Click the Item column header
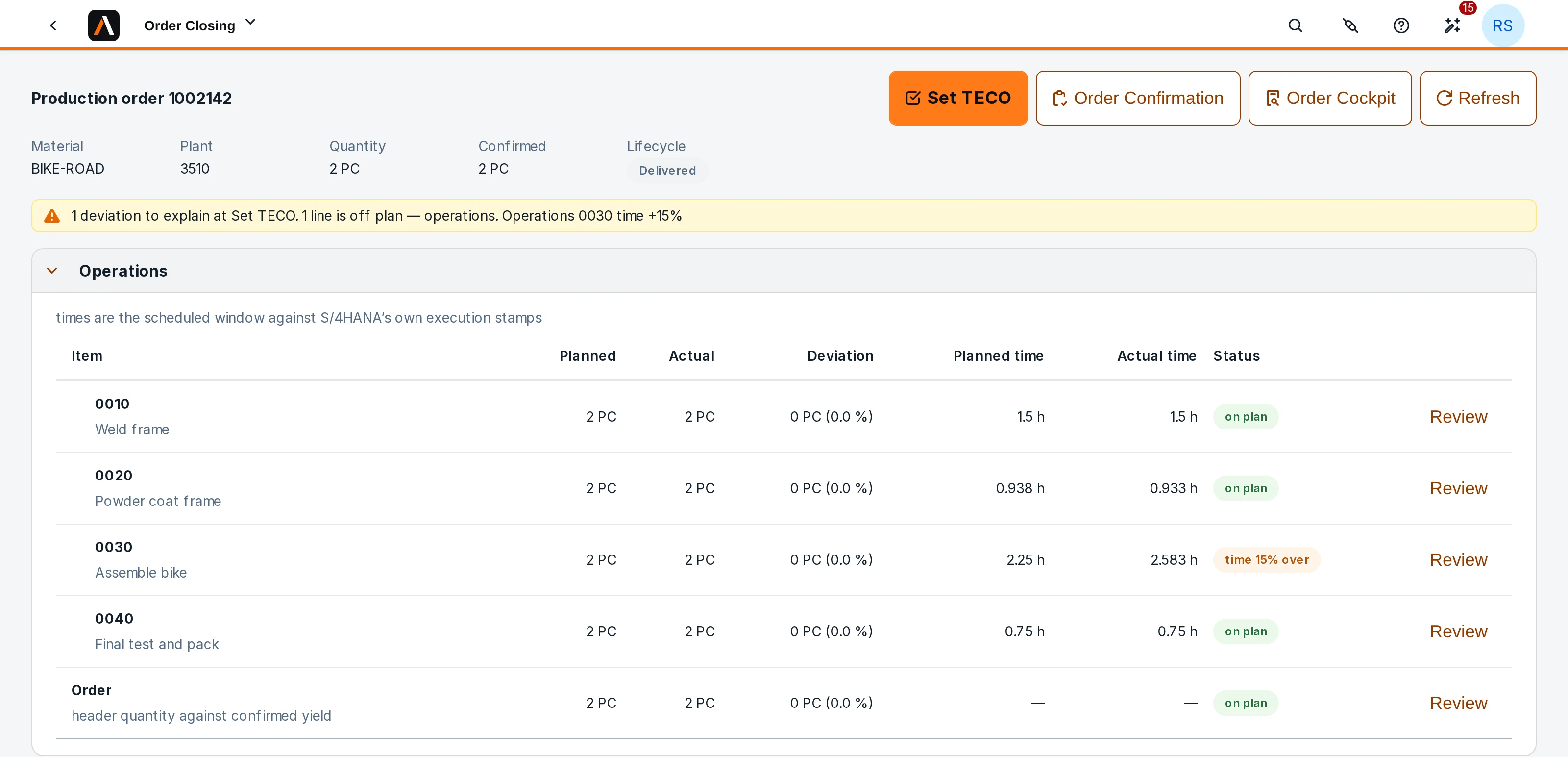The image size is (1568, 757). click(86, 356)
